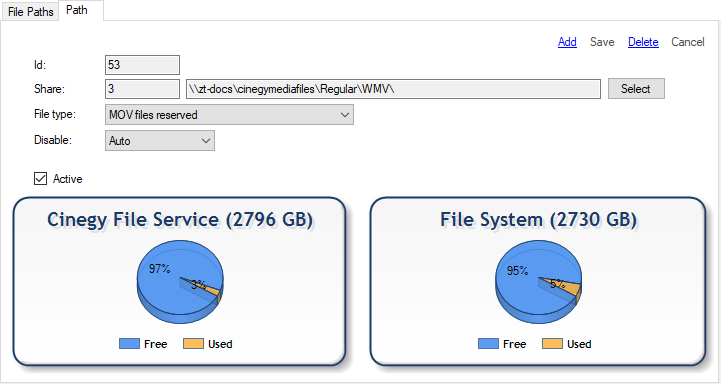Click the Cinegy File Service pie chart
The image size is (721, 384).
(180, 282)
